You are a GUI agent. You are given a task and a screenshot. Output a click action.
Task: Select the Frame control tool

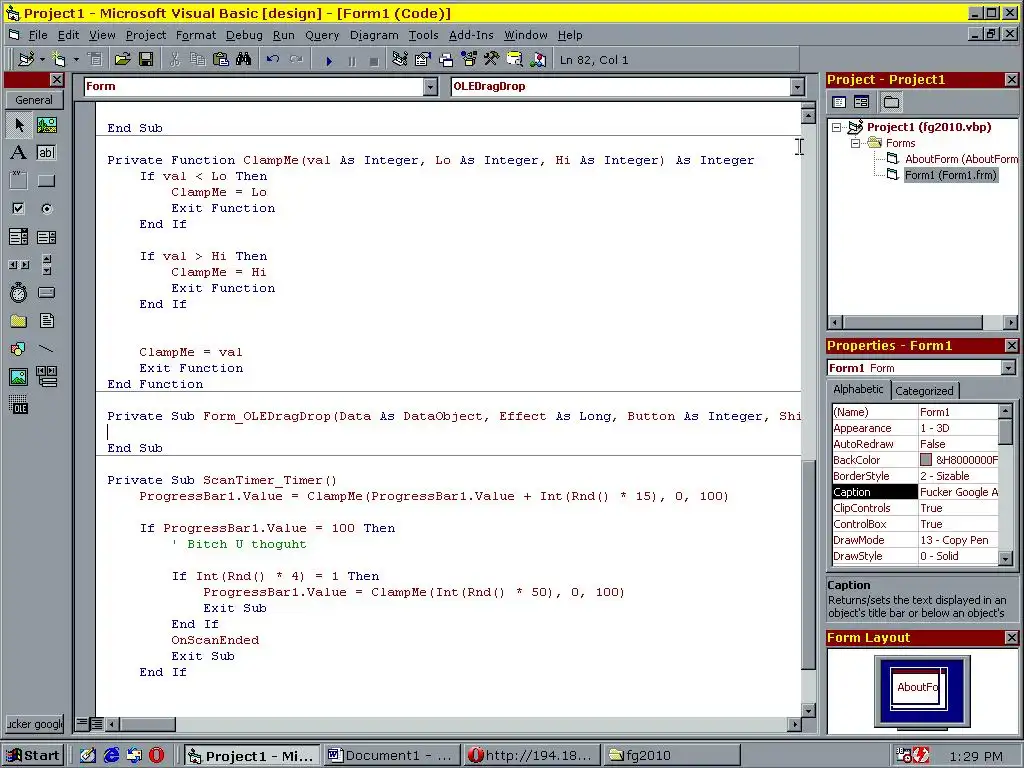(19, 181)
